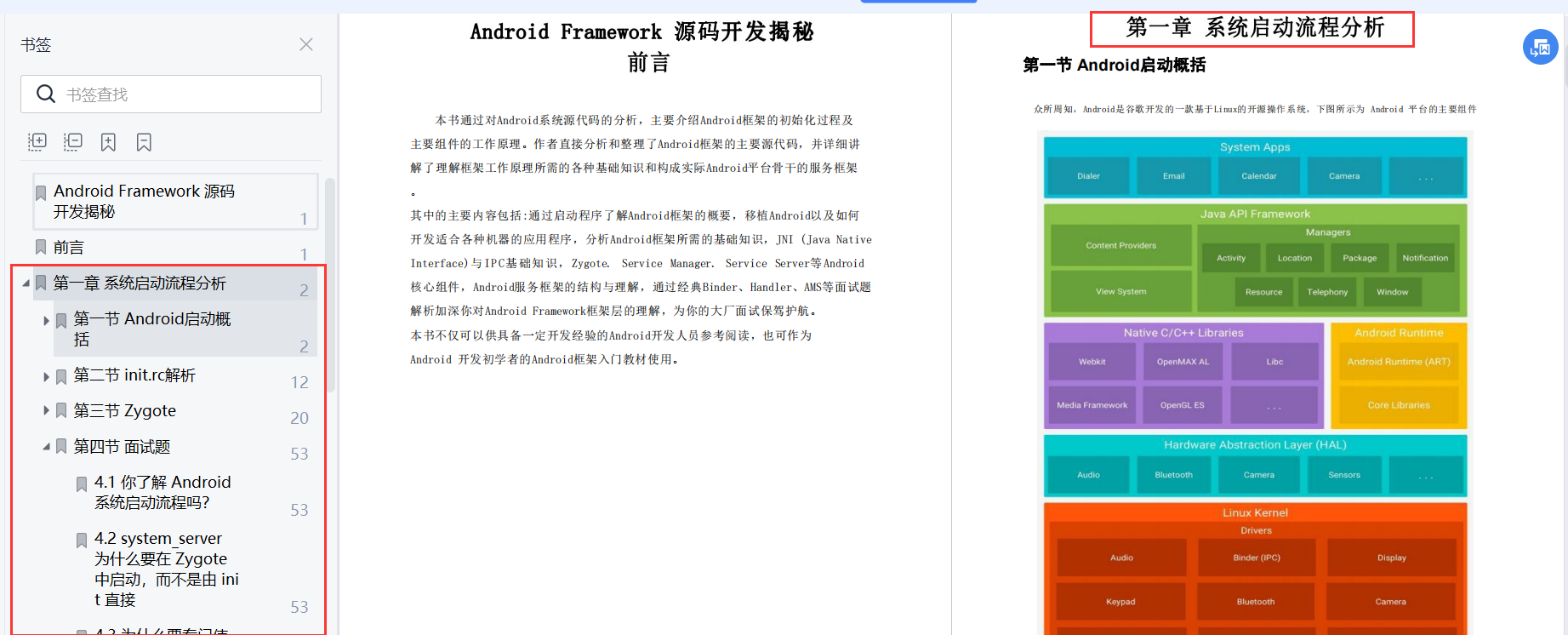Click the System Apps label in diagram

pyautogui.click(x=1255, y=147)
